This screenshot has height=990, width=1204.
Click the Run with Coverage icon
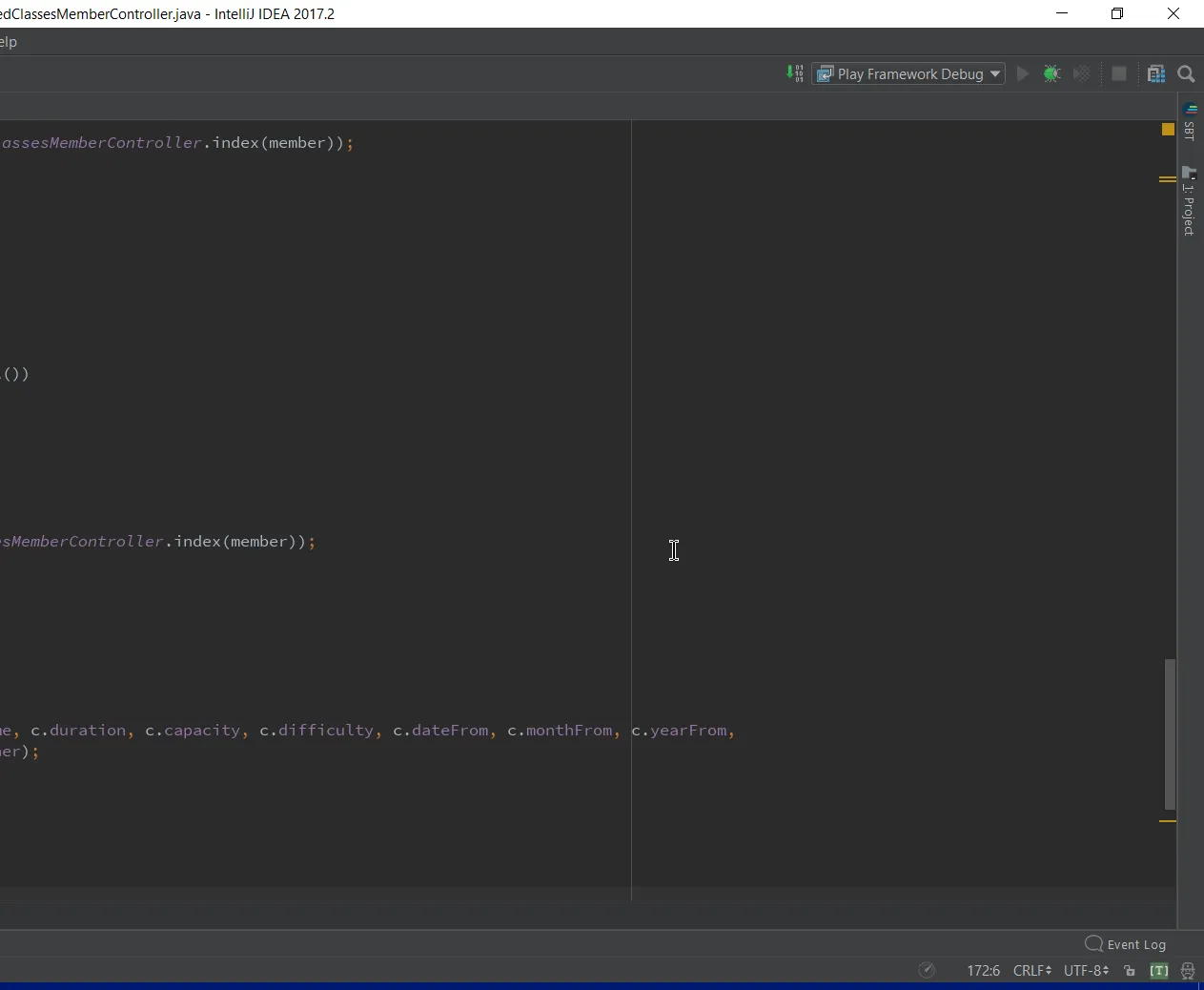pyautogui.click(x=1081, y=73)
